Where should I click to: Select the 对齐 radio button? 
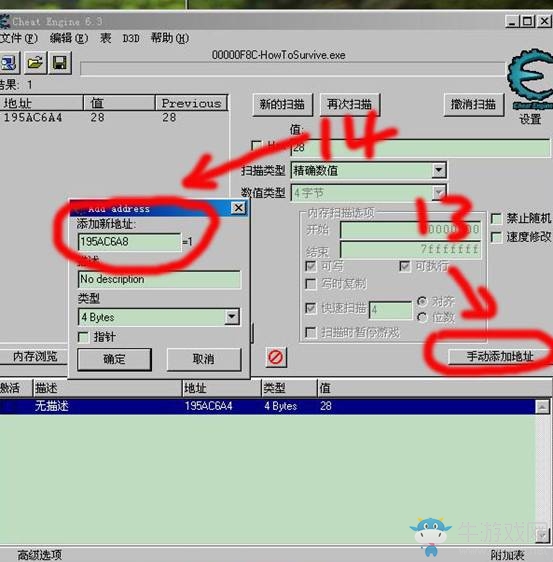coord(423,301)
